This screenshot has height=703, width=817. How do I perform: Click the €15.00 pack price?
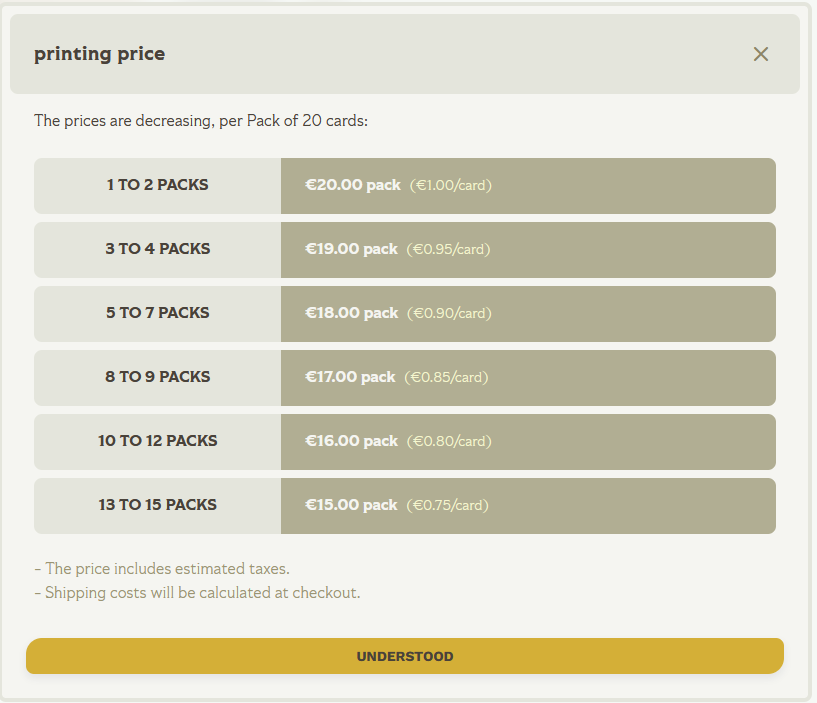click(x=351, y=505)
